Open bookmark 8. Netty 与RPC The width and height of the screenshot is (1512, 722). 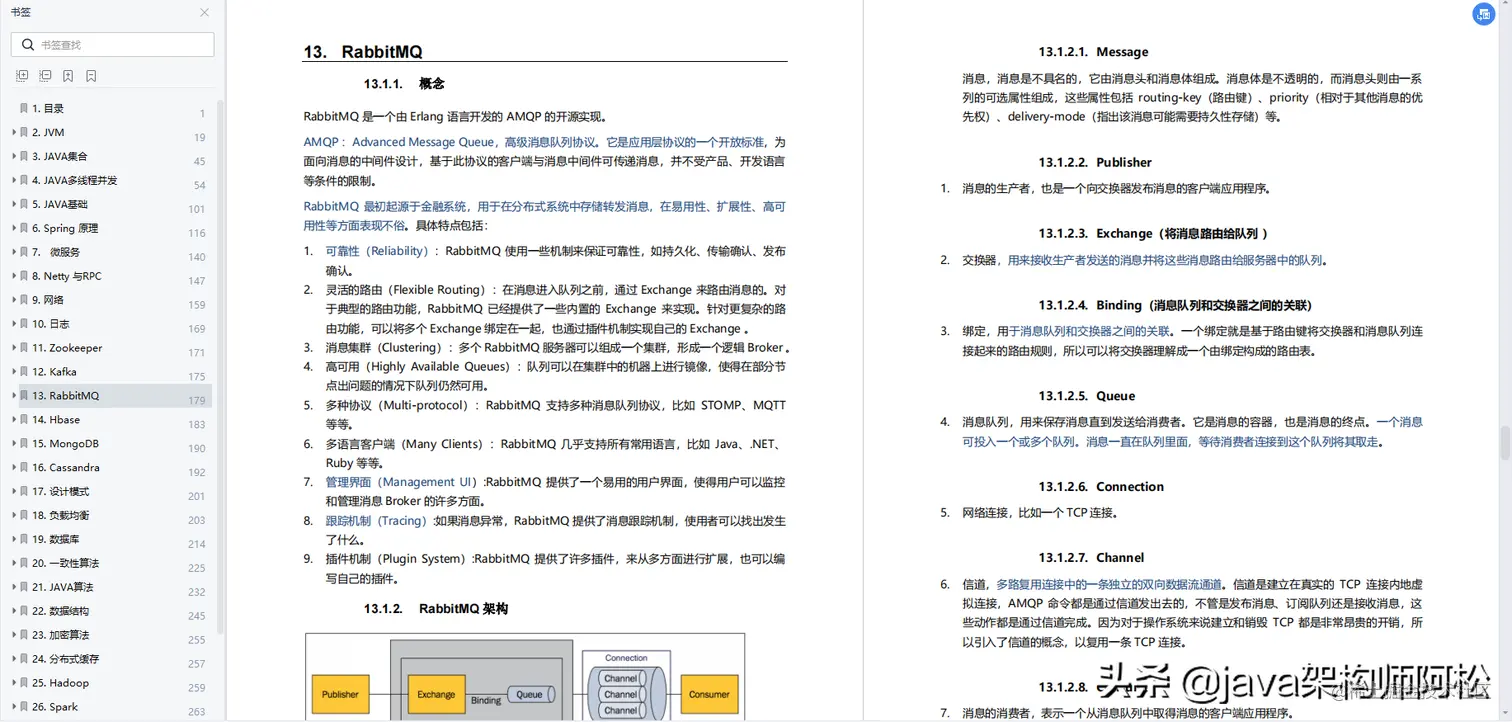[x=67, y=276]
